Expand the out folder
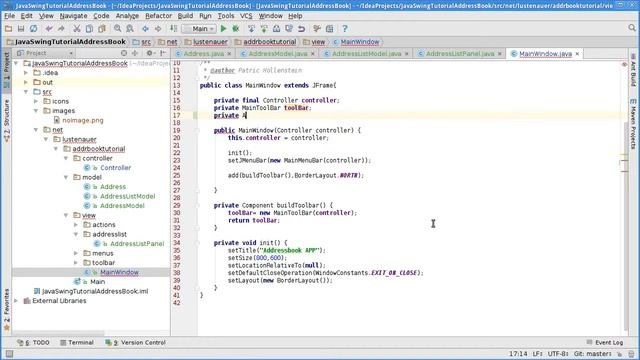 (26, 82)
